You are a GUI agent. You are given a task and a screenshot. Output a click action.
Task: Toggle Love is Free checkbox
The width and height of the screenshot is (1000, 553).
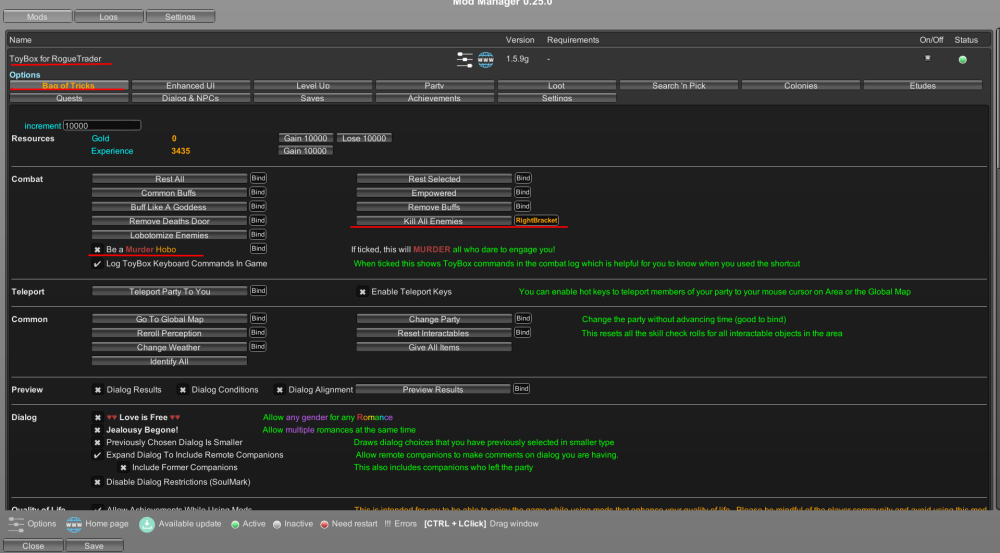(x=98, y=417)
